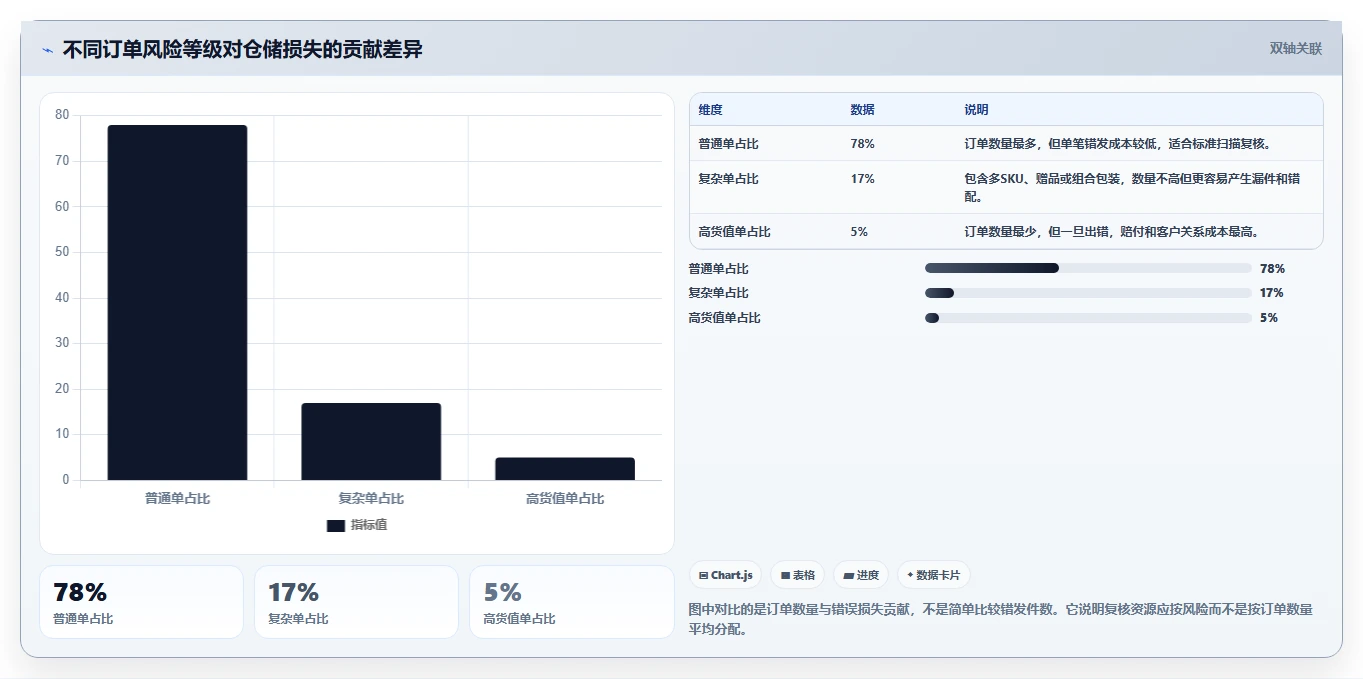Viewport: 1363px width, 679px height.
Task: Click the Chart.js tag chip
Action: point(725,575)
